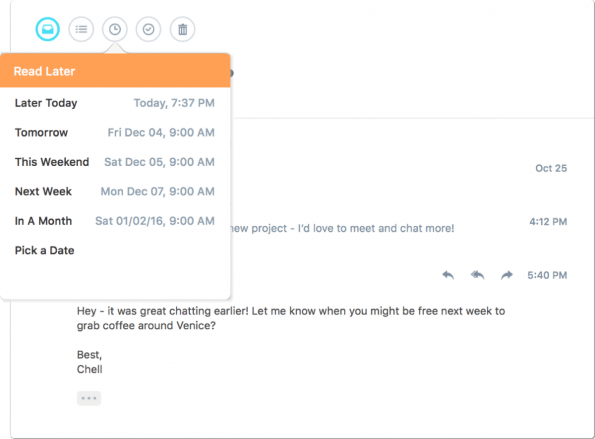595x439 pixels.
Task: Click the blue inbox icon
Action: (x=47, y=29)
